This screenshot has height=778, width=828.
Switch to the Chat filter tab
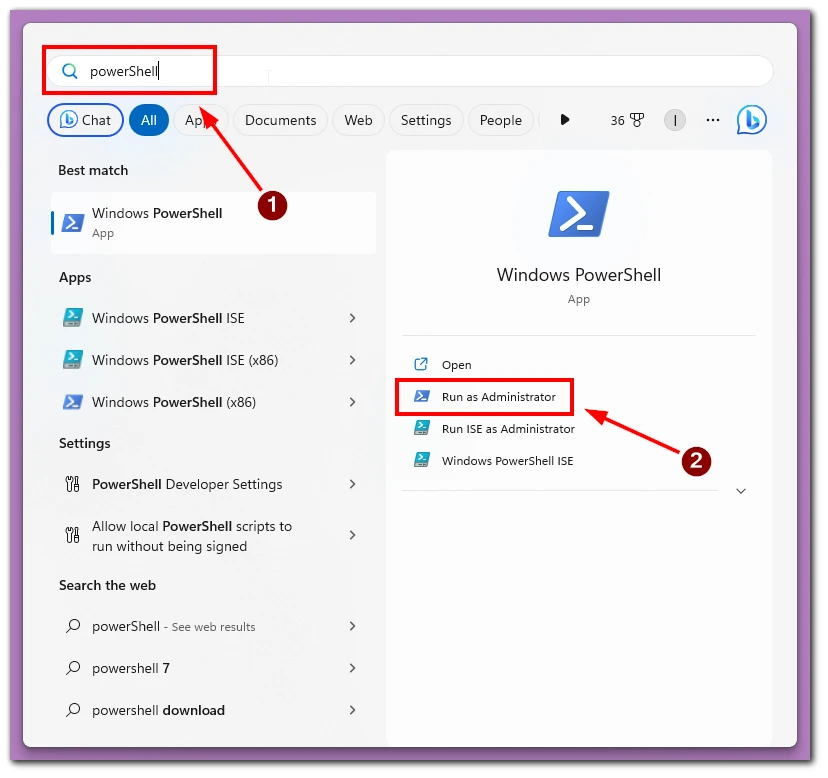pos(86,120)
